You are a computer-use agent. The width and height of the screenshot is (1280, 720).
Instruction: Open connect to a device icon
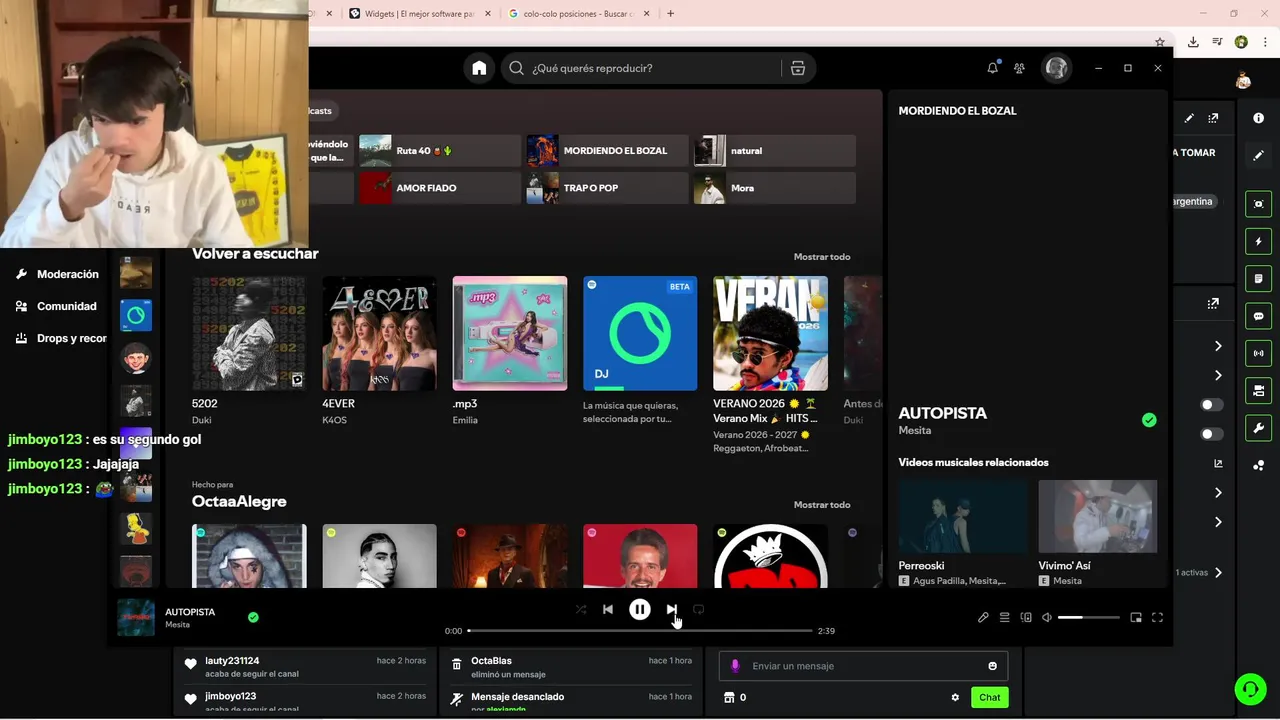1026,617
